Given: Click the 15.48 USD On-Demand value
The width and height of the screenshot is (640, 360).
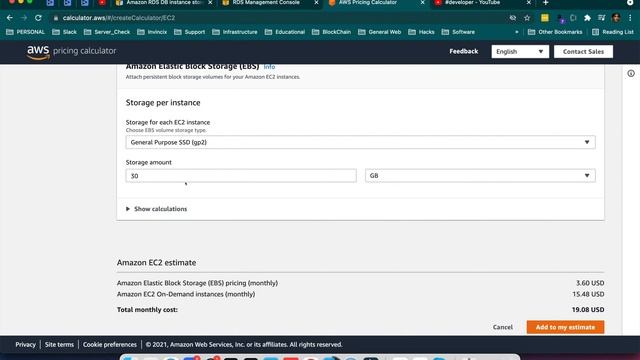Looking at the screenshot, I should click(588, 294).
